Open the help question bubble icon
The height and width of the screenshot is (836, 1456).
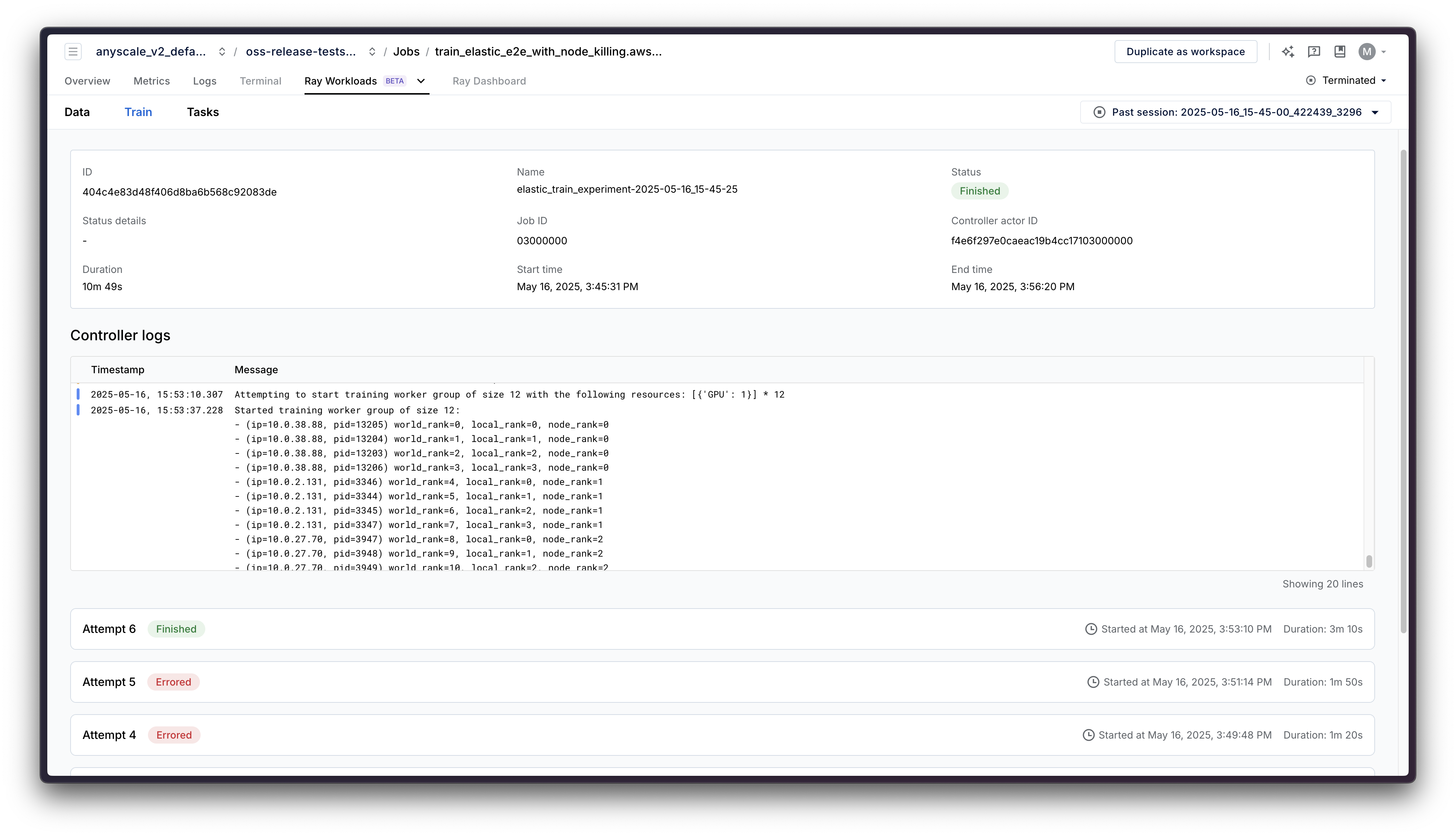[1314, 52]
